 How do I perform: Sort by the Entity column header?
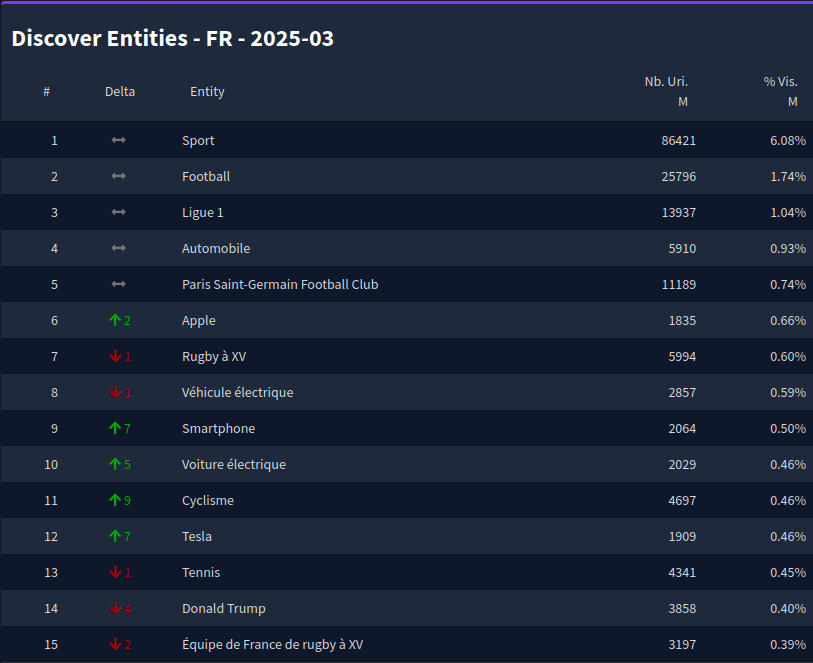click(x=207, y=92)
